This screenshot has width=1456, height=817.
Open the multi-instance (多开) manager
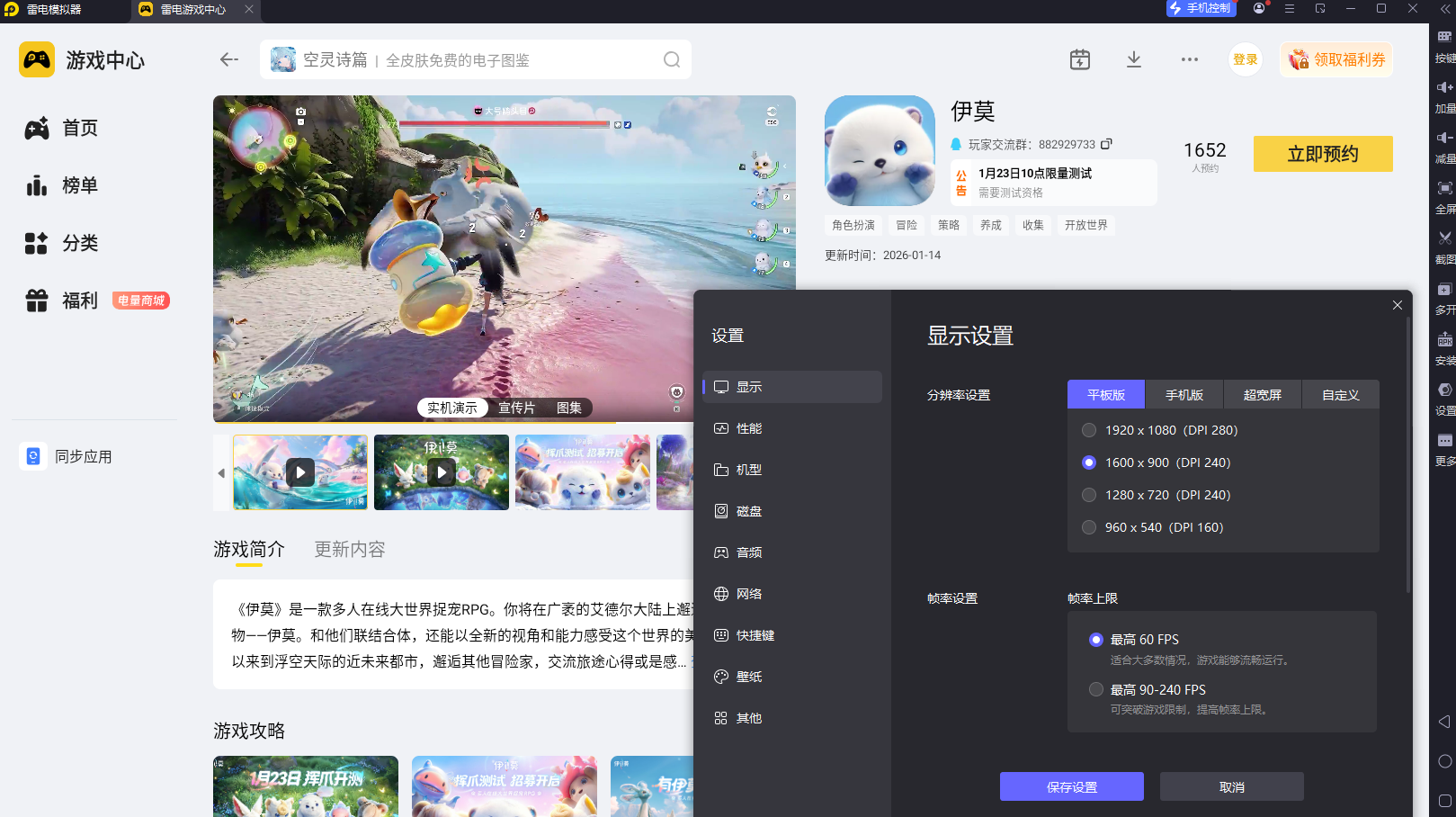1444,289
